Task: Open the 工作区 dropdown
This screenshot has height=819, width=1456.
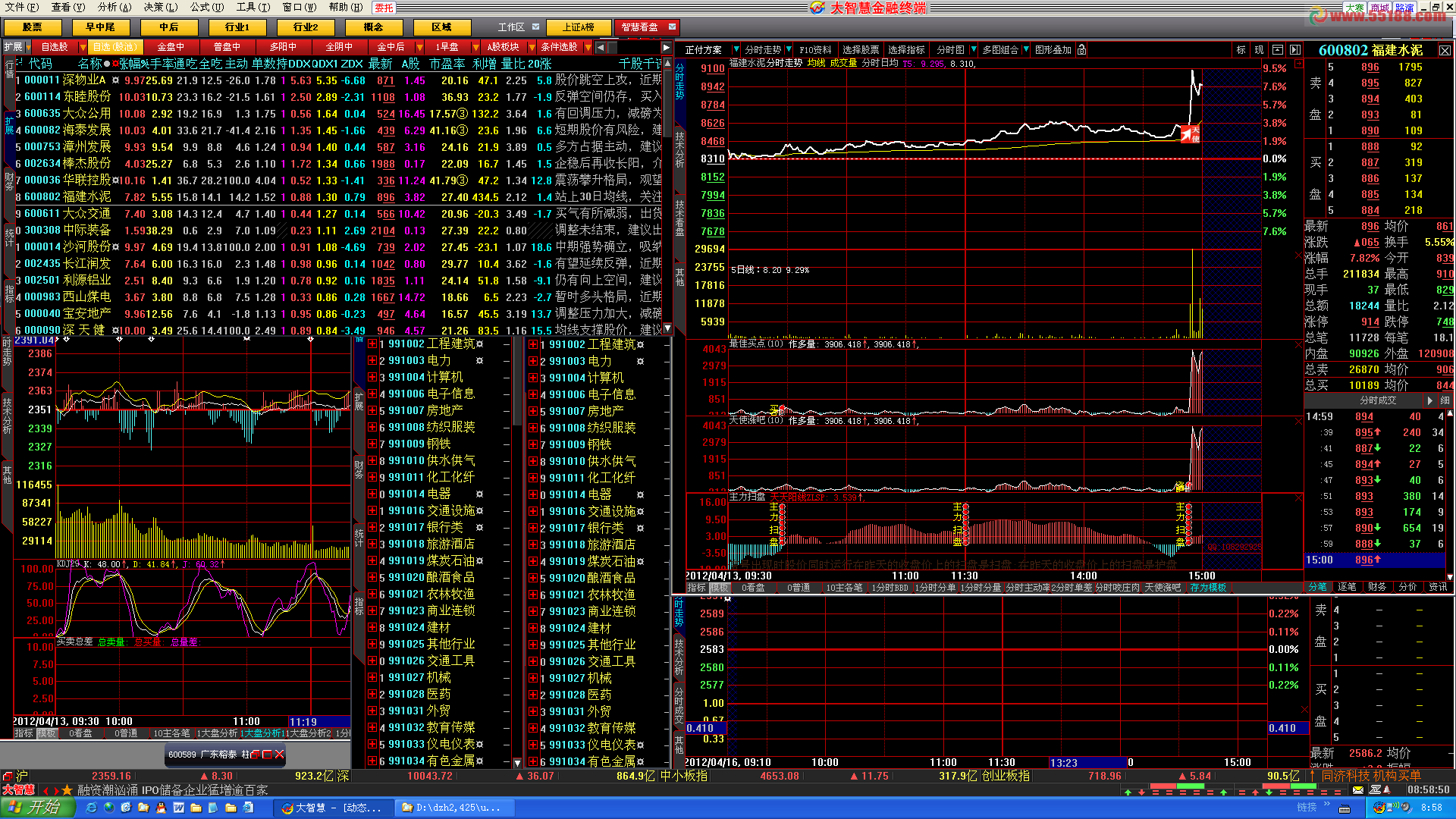Action: click(x=536, y=27)
